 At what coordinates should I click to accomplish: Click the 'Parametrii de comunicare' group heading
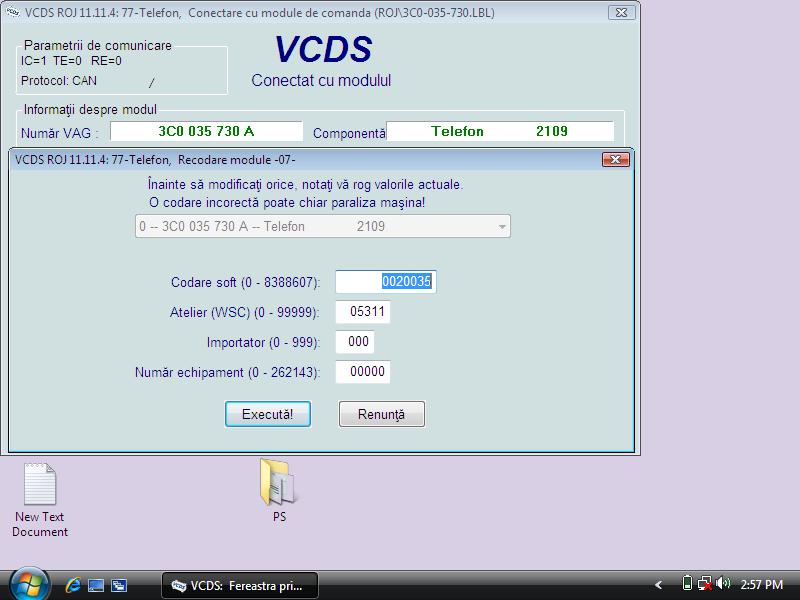point(97,45)
